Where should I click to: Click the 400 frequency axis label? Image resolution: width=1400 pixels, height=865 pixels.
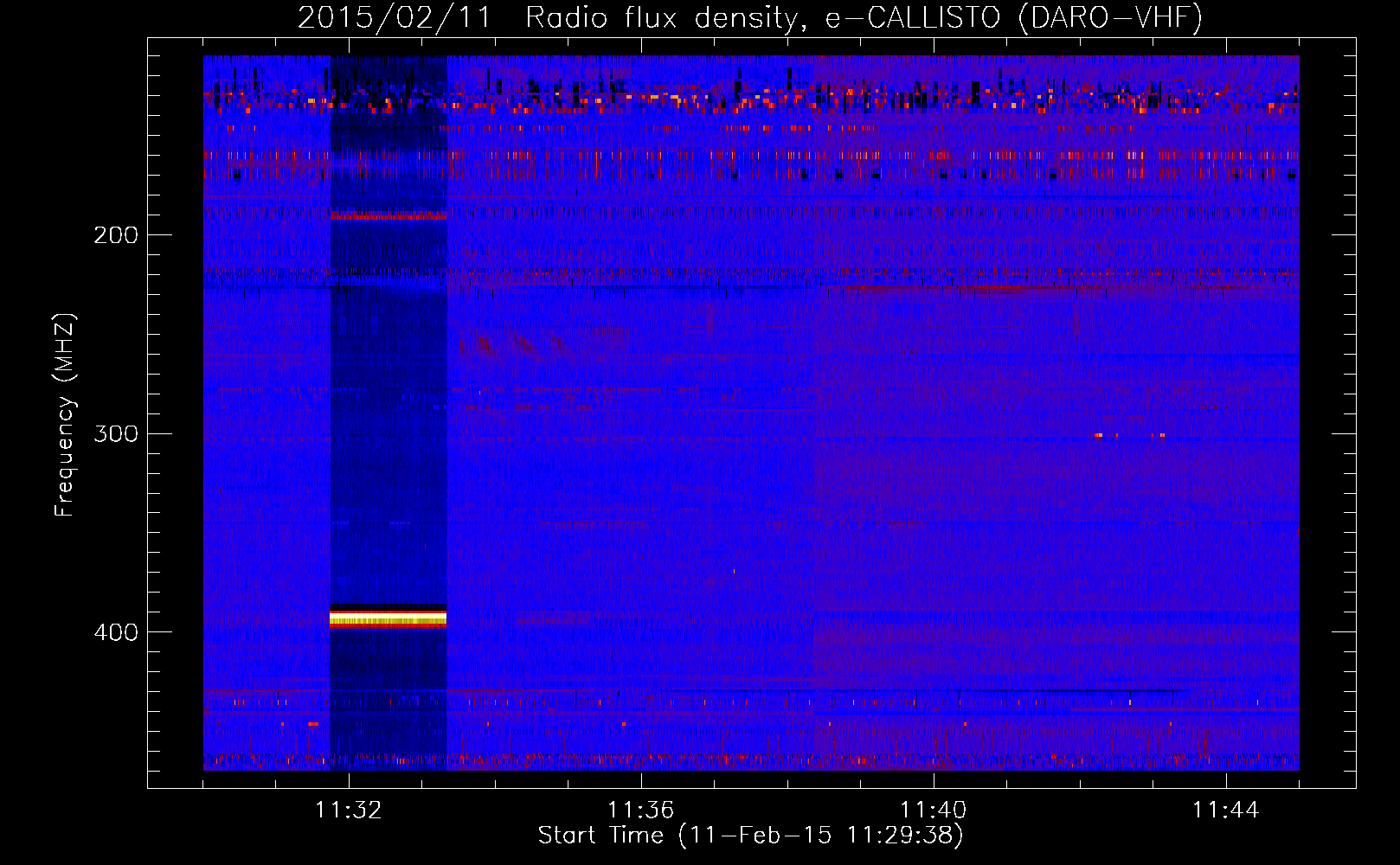click(116, 632)
